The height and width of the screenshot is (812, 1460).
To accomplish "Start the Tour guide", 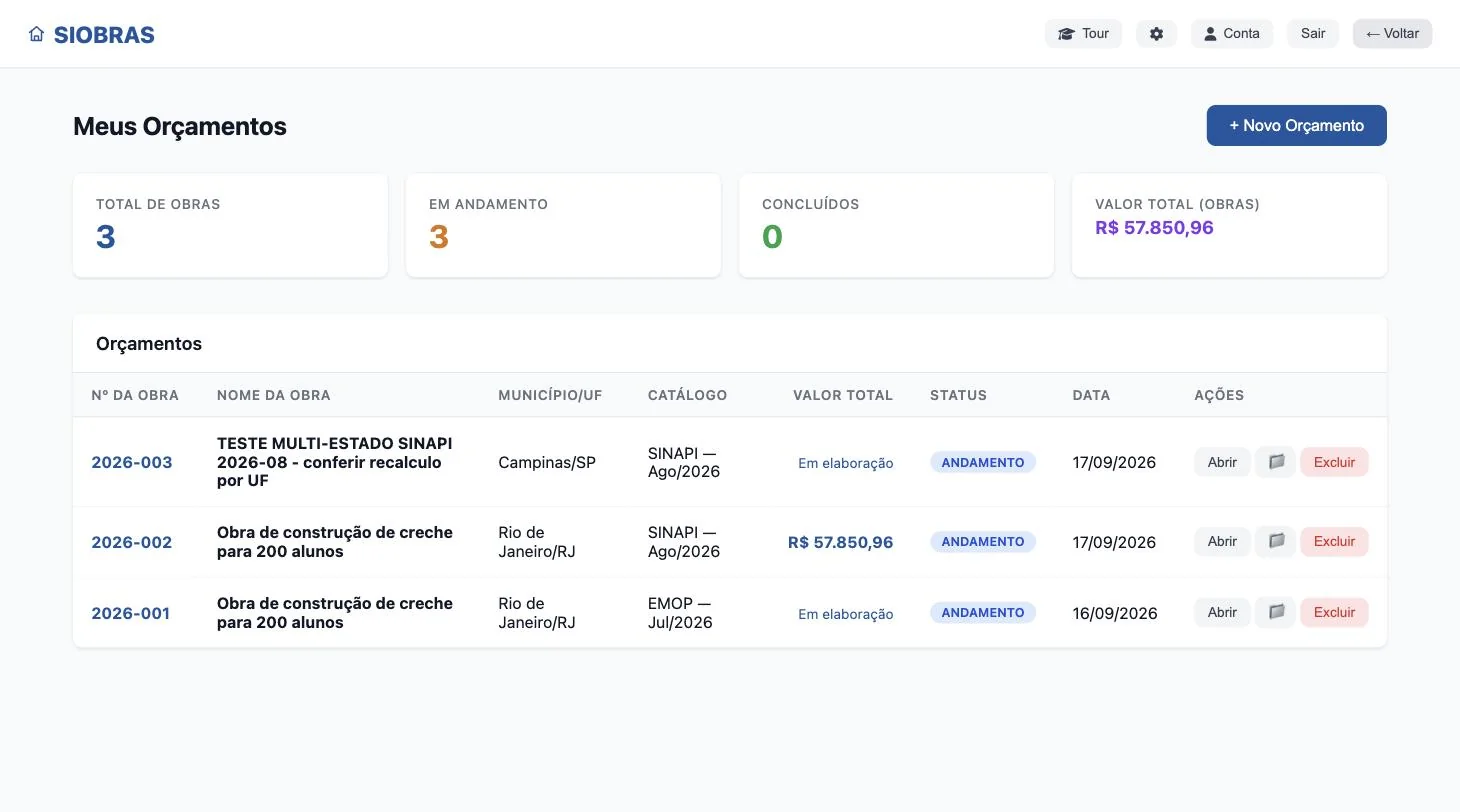I will [x=1083, y=34].
